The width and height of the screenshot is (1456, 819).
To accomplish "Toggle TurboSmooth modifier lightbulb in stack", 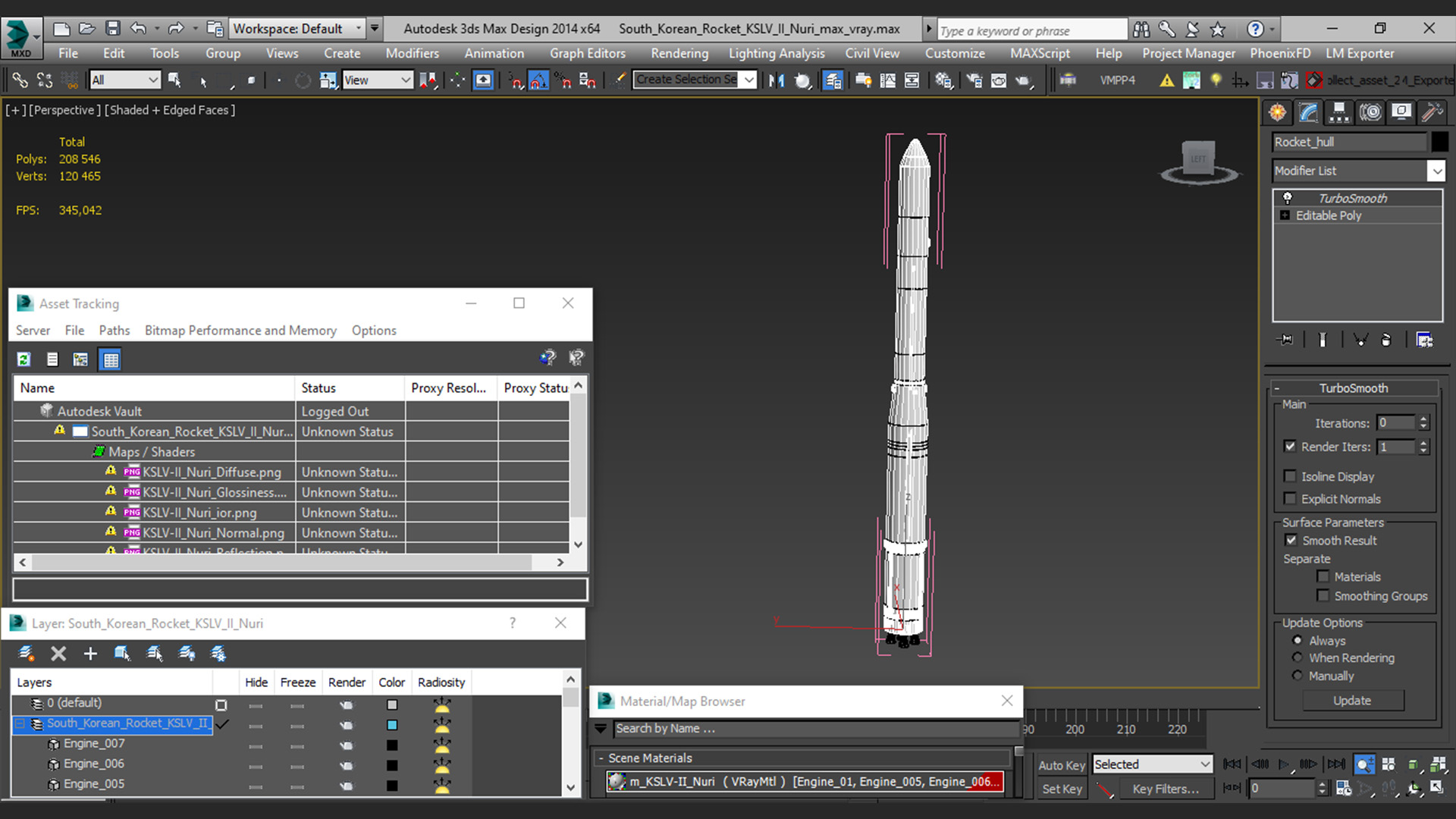I will [x=1287, y=198].
